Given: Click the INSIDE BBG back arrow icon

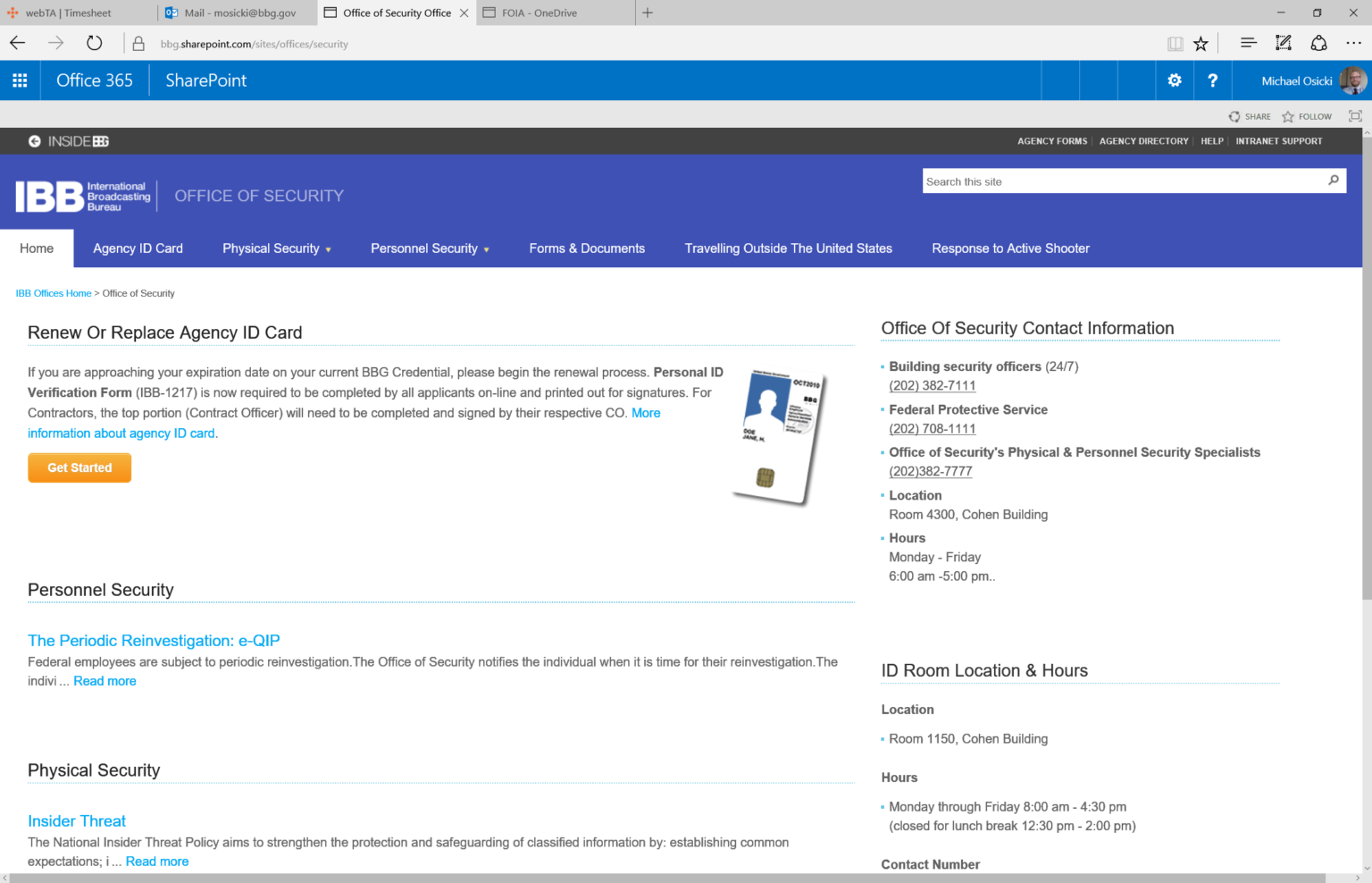Looking at the screenshot, I should pos(34,141).
